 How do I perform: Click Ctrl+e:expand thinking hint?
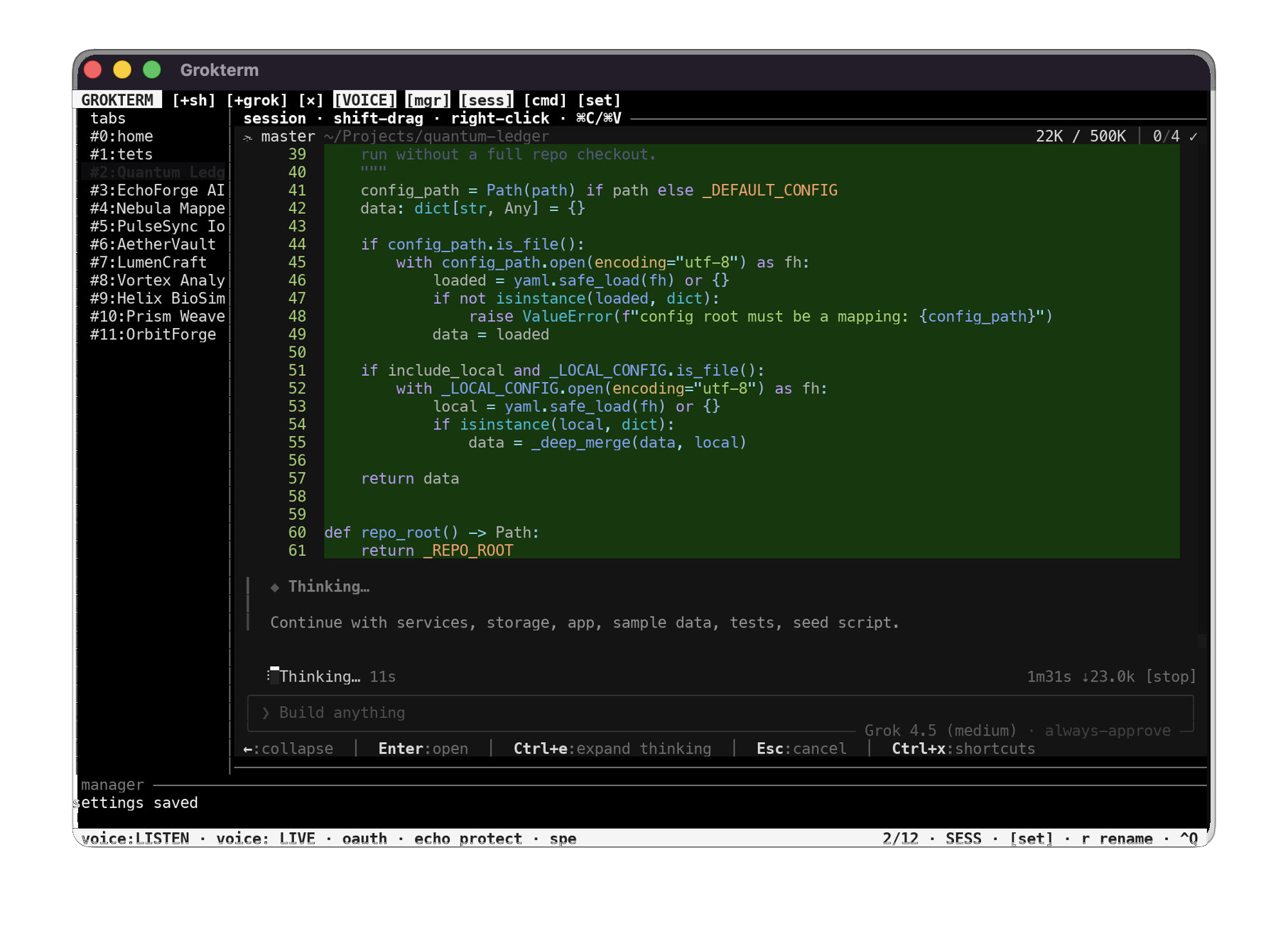pyautogui.click(x=612, y=749)
